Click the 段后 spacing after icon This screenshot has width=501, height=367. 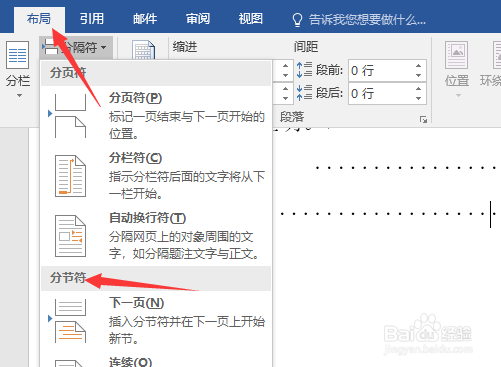point(304,92)
